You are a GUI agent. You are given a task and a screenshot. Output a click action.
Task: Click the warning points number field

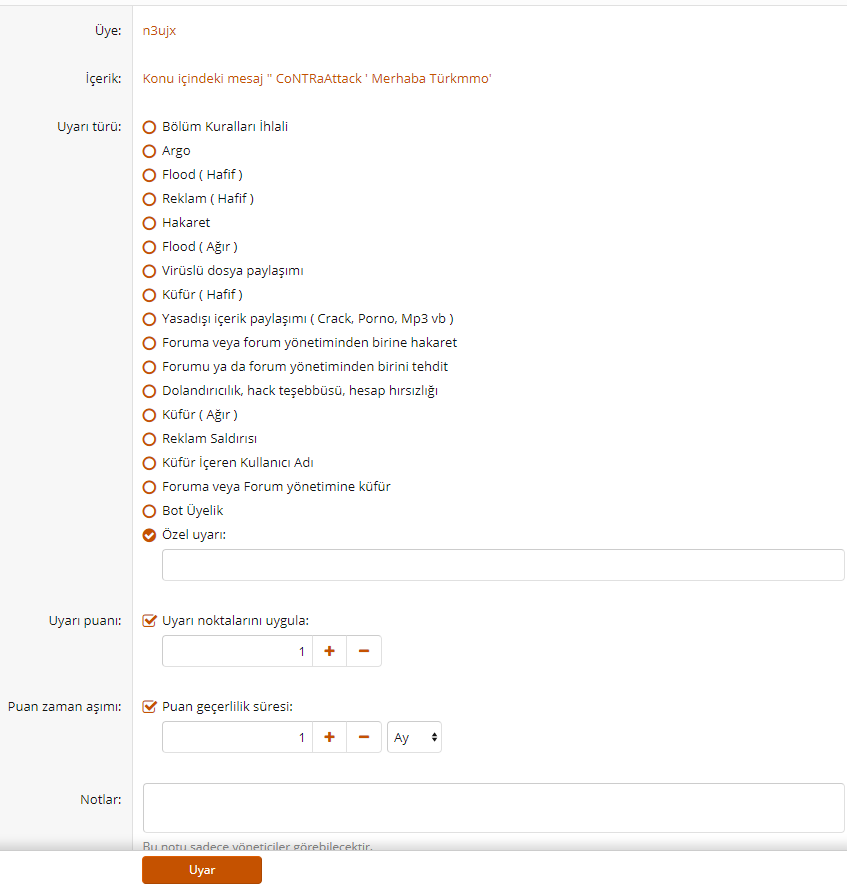coord(237,651)
